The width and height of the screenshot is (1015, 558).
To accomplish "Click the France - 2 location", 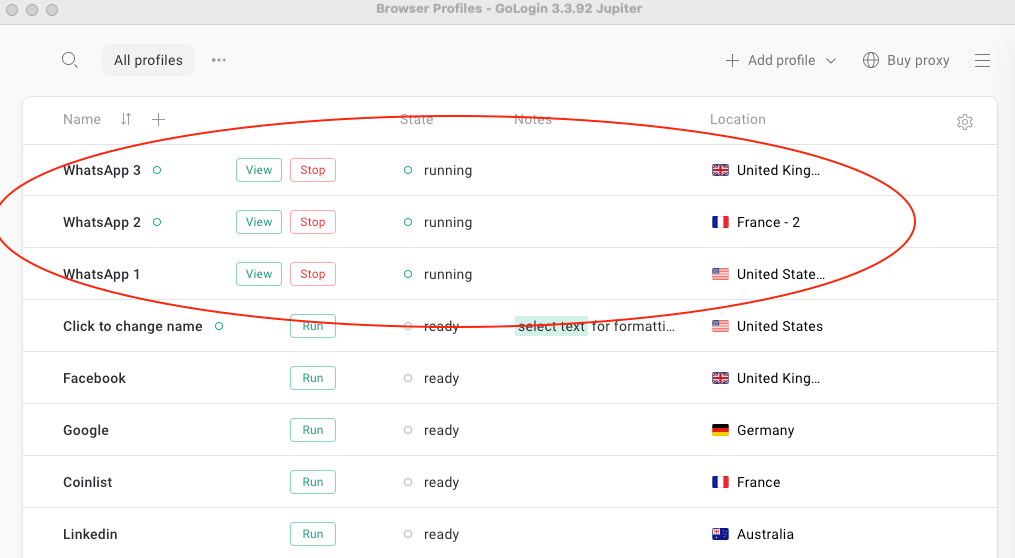I will tap(756, 222).
